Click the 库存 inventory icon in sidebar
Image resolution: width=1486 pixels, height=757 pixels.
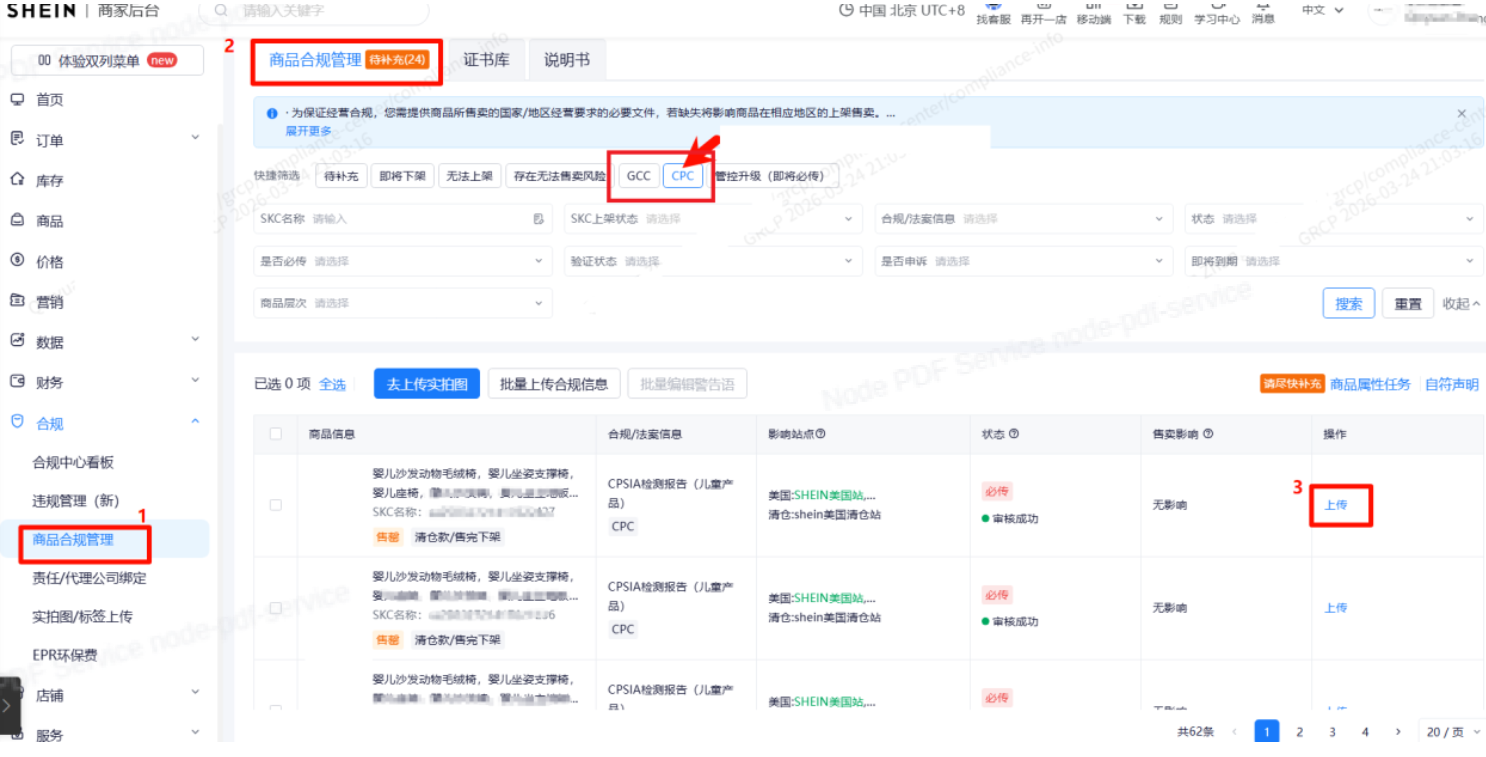[x=16, y=180]
